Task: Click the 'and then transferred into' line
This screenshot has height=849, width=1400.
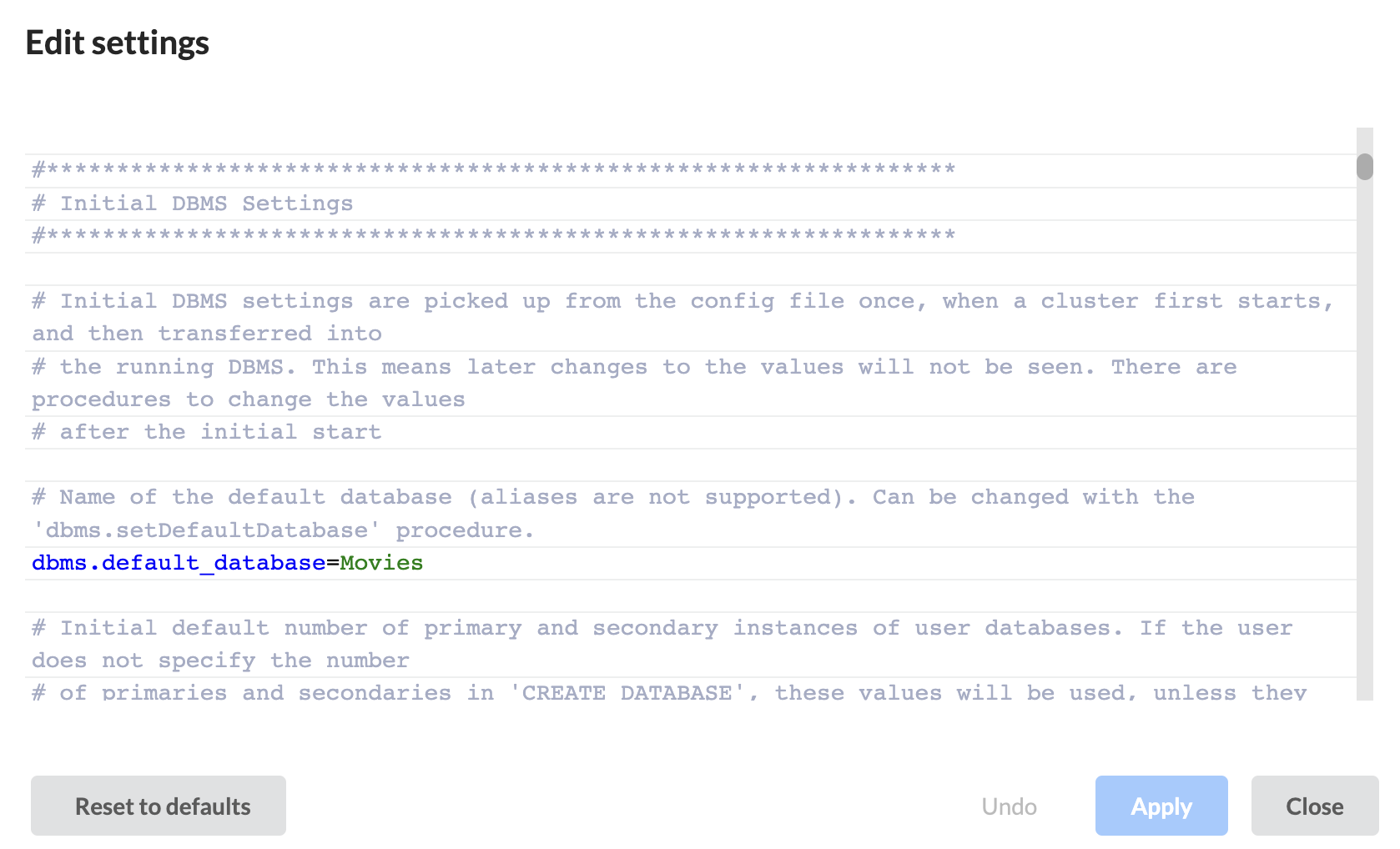Action: (x=207, y=334)
